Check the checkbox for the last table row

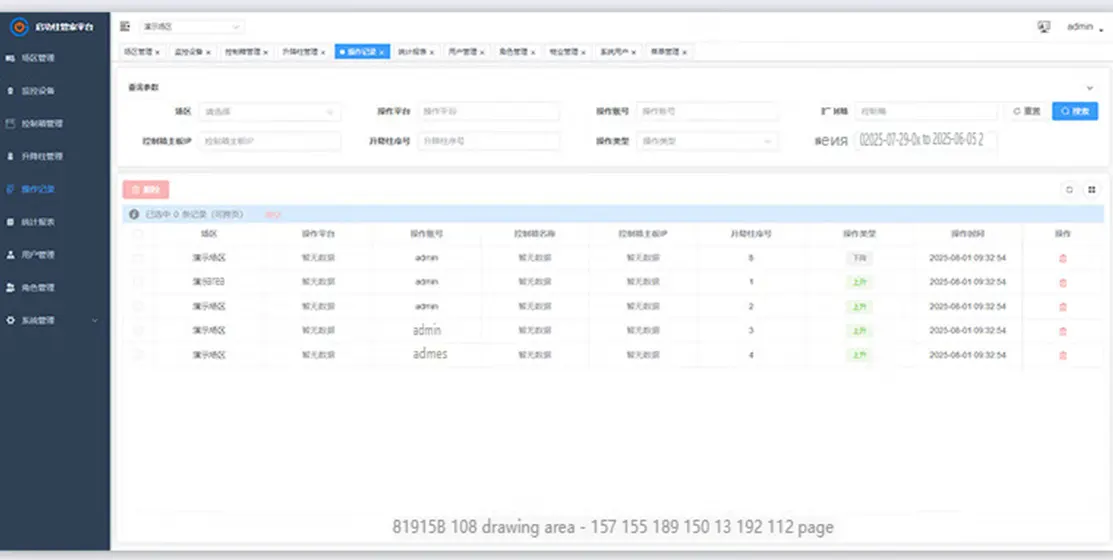[138, 355]
